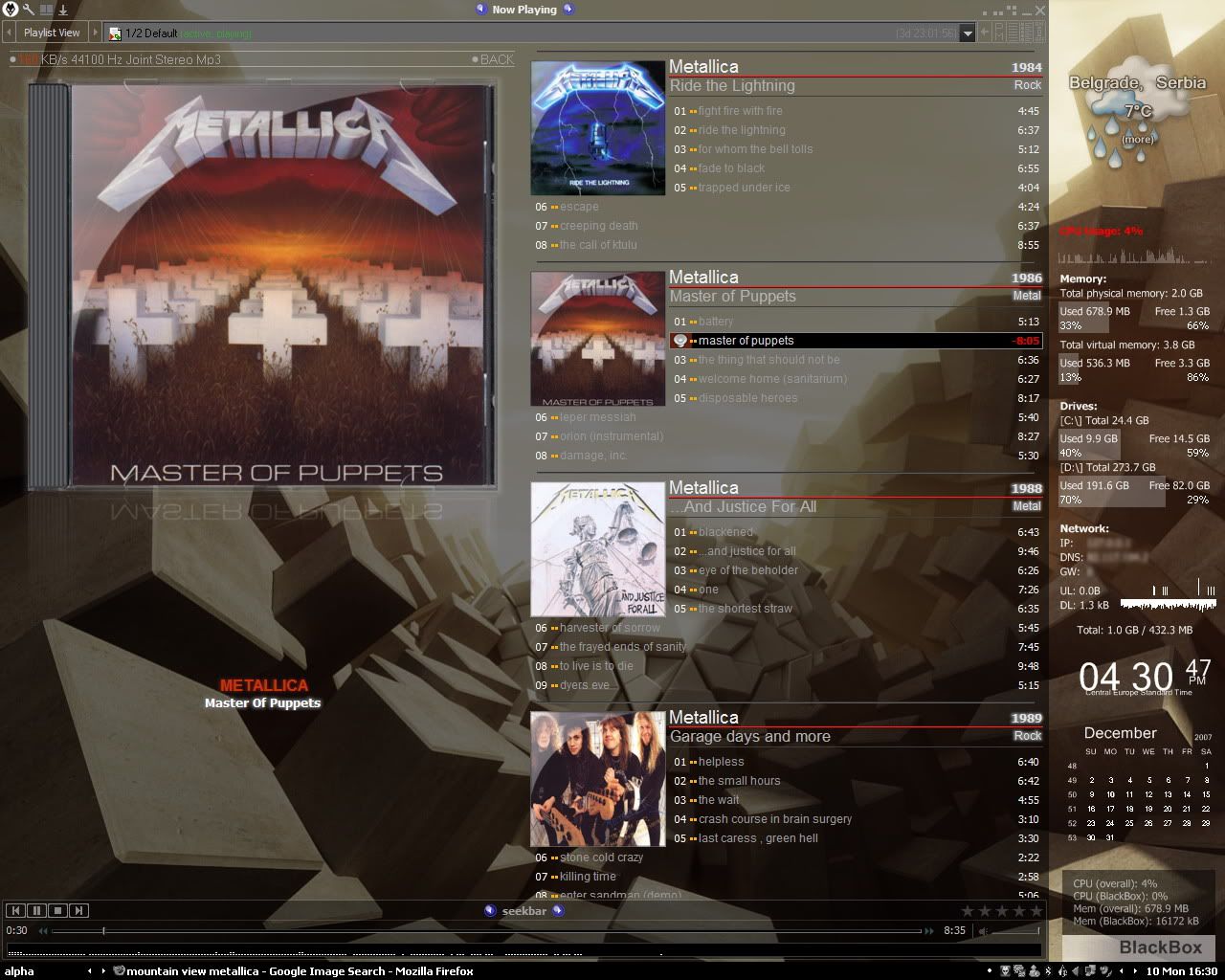Screen dimensions: 1225x980
Task: Adjust the volume slider next to speaker
Action: 1015,930
